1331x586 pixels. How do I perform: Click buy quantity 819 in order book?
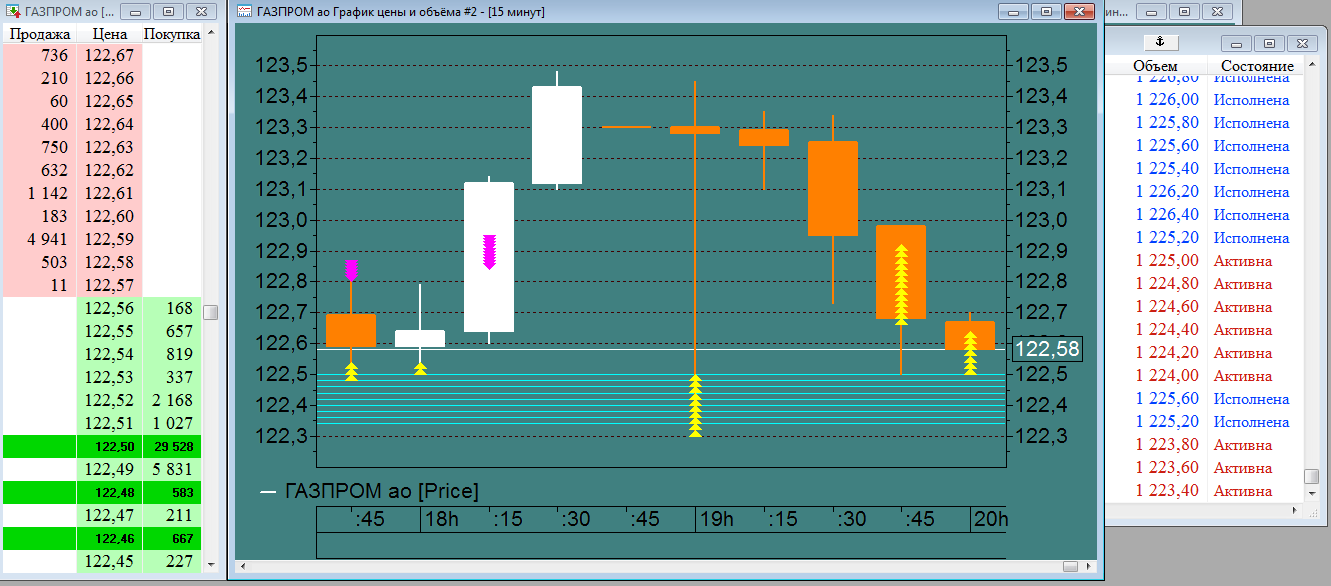click(179, 354)
